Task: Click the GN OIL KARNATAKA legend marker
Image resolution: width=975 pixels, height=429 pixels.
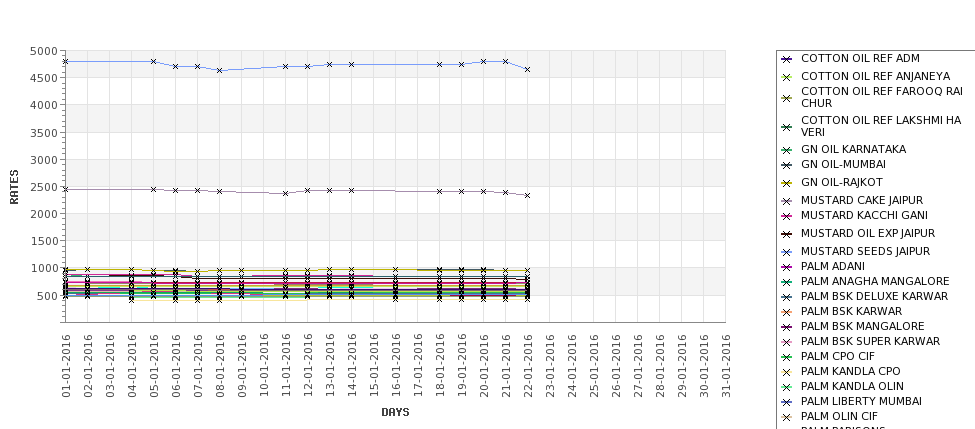Action: tap(787, 150)
